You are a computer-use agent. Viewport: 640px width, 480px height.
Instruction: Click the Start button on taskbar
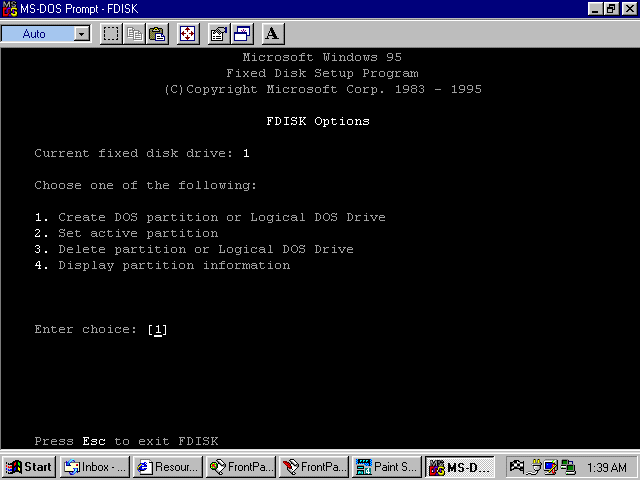(29, 467)
